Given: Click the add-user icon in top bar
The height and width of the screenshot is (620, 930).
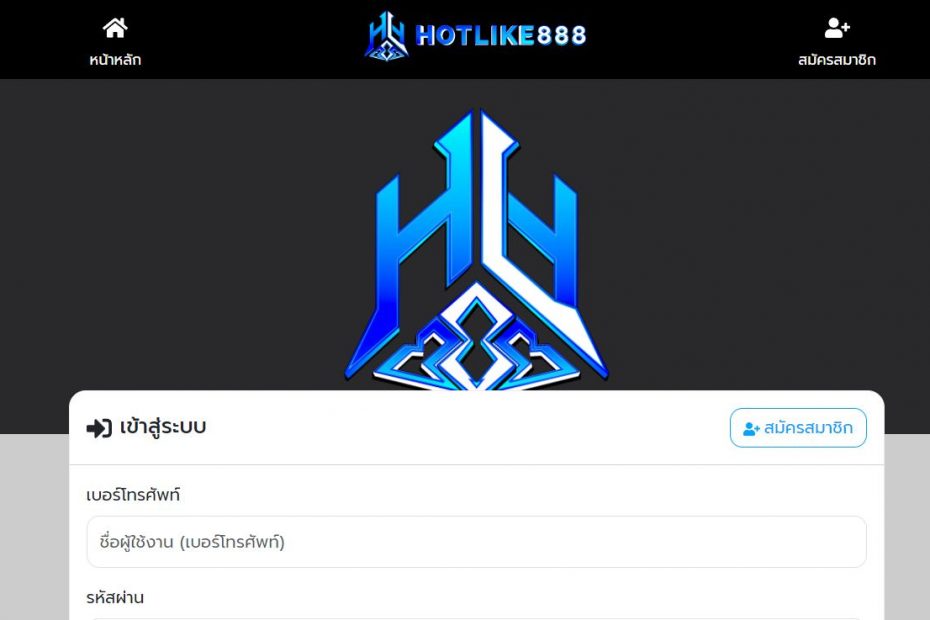Looking at the screenshot, I should 837,28.
